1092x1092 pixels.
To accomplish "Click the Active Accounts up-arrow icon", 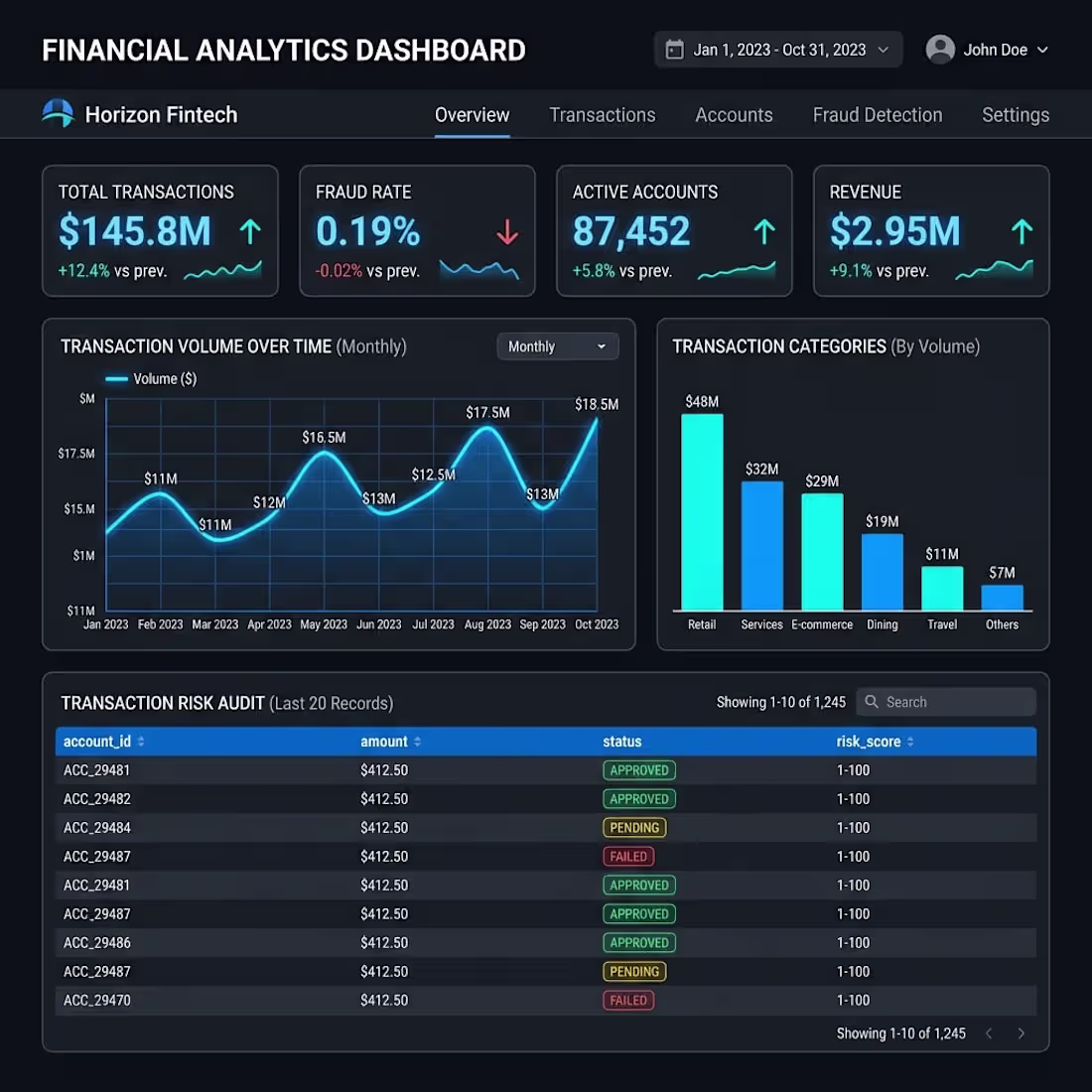I will coord(764,232).
